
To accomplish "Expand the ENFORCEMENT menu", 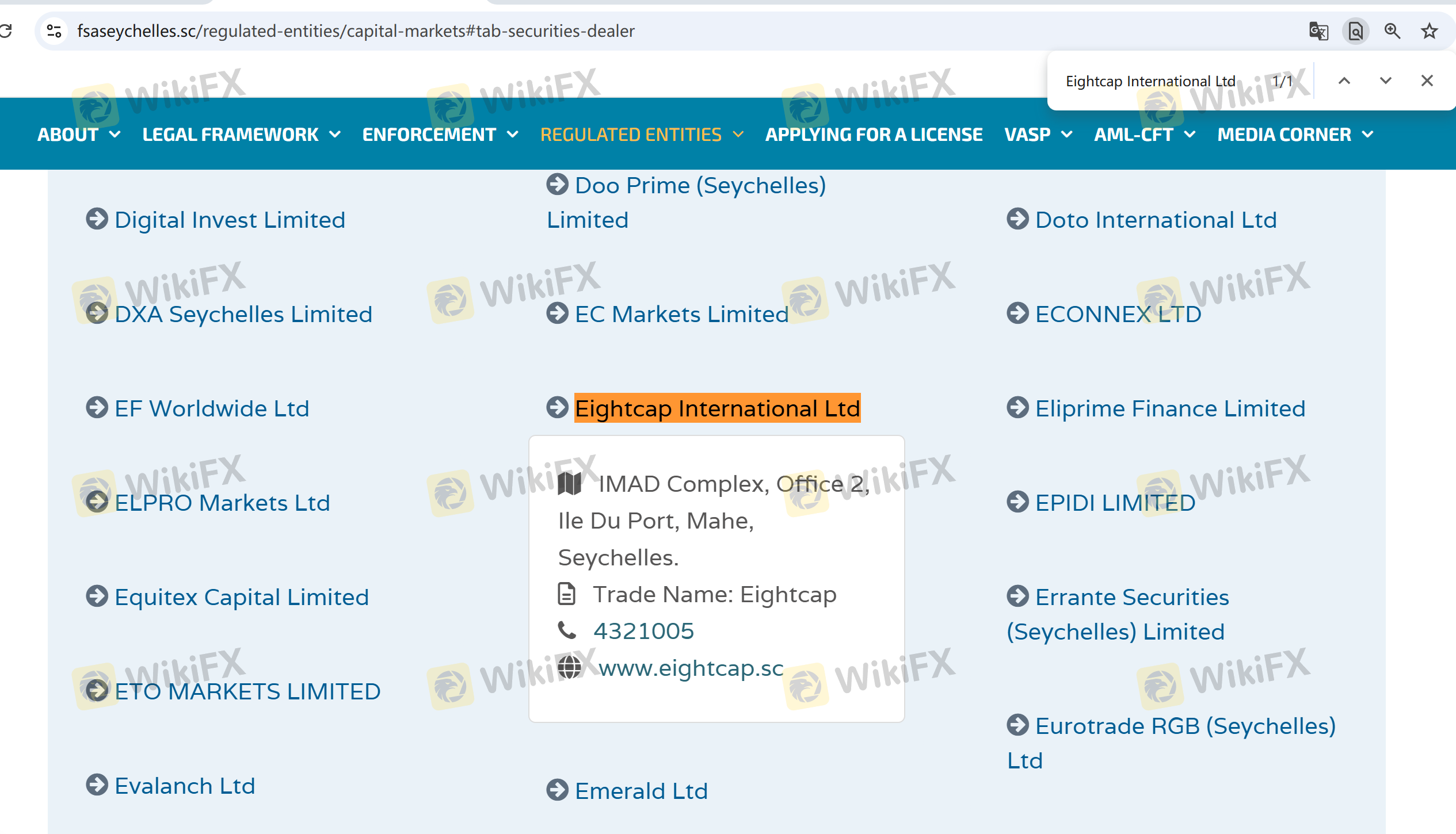I will coord(441,135).
